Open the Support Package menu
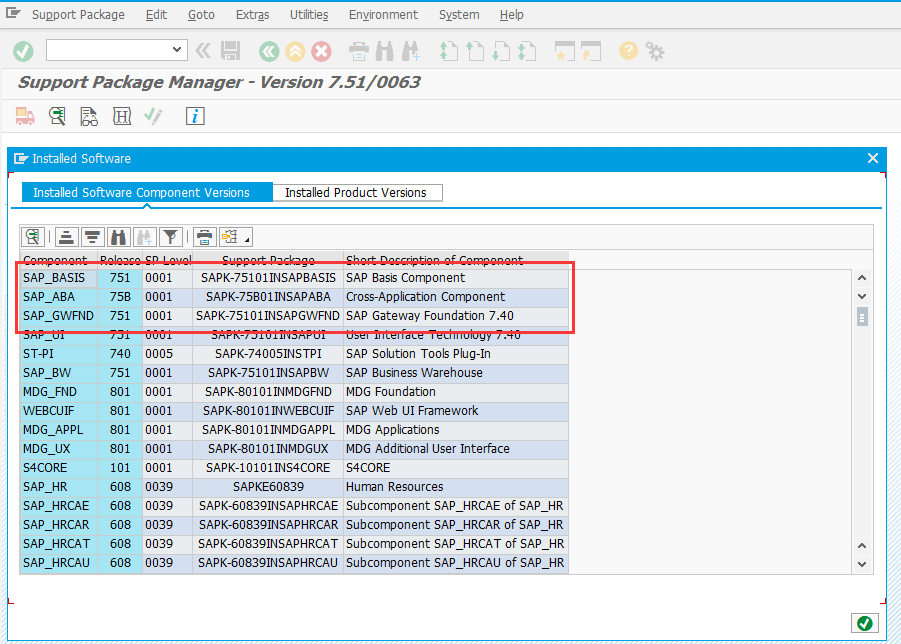Viewport: 901px width, 644px height. click(78, 15)
